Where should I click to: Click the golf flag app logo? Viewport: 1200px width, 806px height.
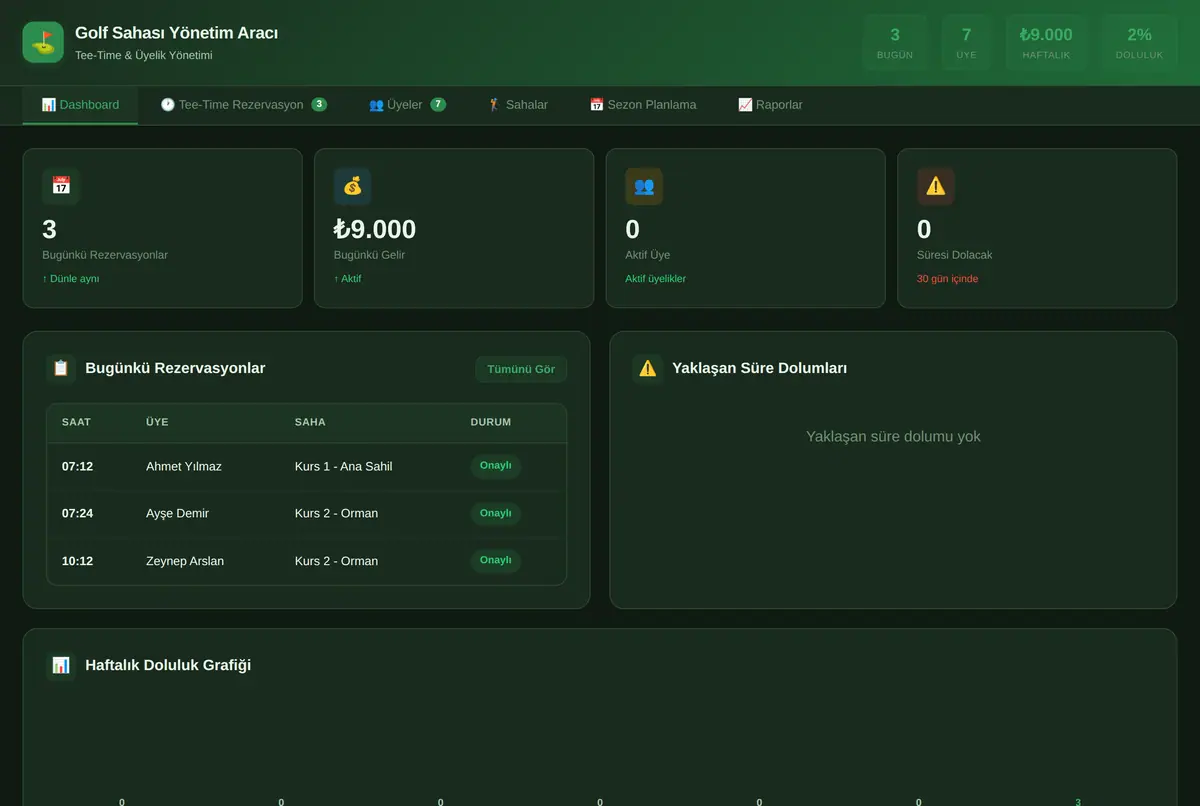[x=43, y=42]
